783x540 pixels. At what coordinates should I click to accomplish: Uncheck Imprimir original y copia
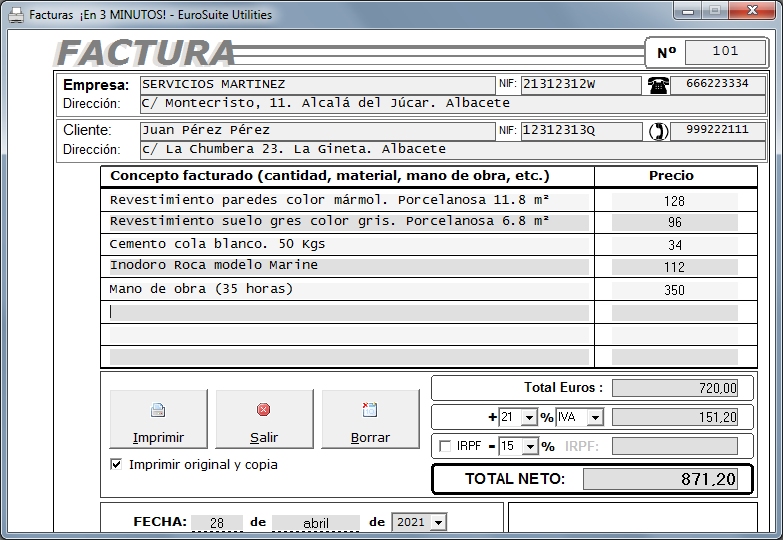click(116, 465)
